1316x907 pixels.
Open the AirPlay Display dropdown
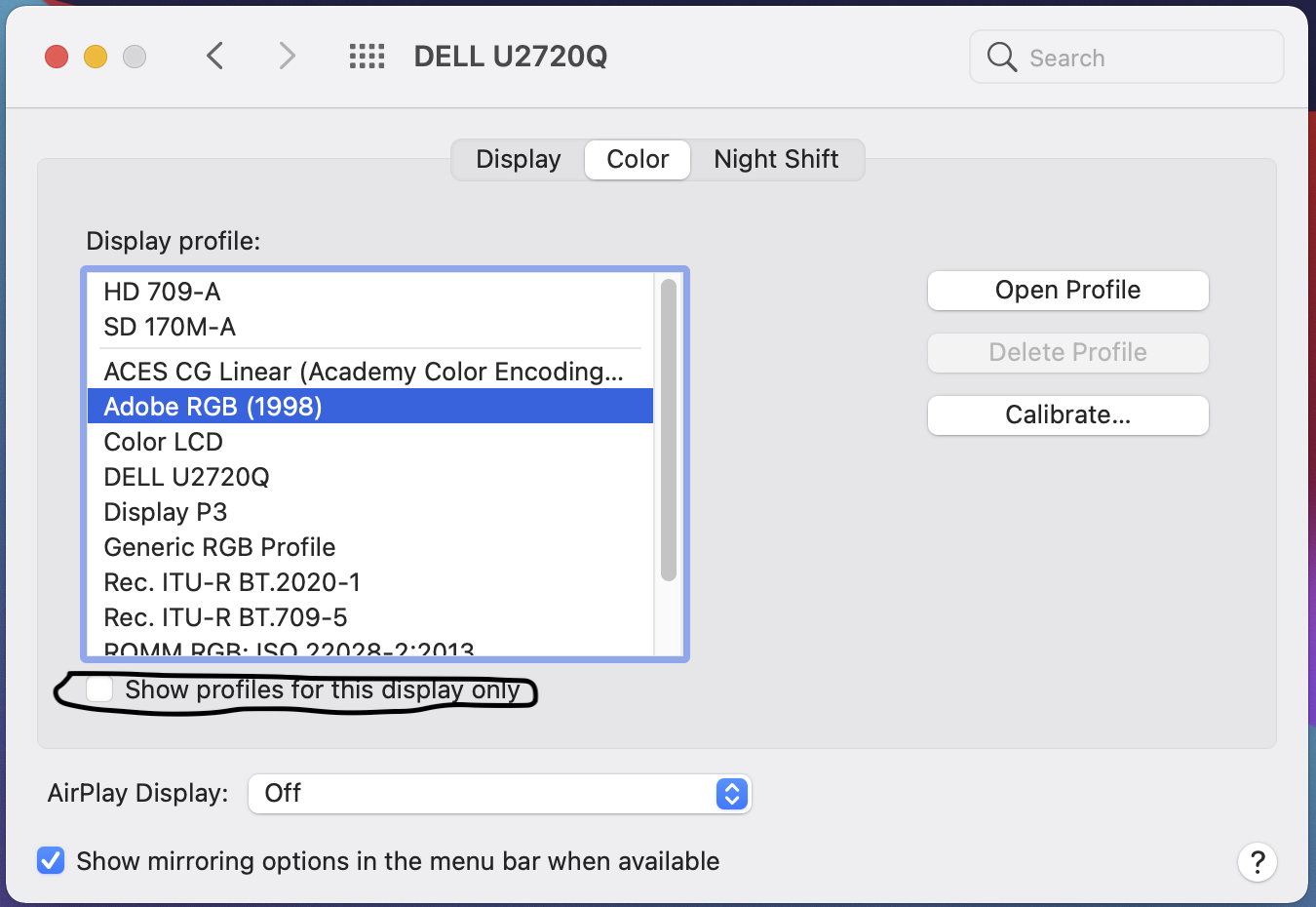coord(500,794)
